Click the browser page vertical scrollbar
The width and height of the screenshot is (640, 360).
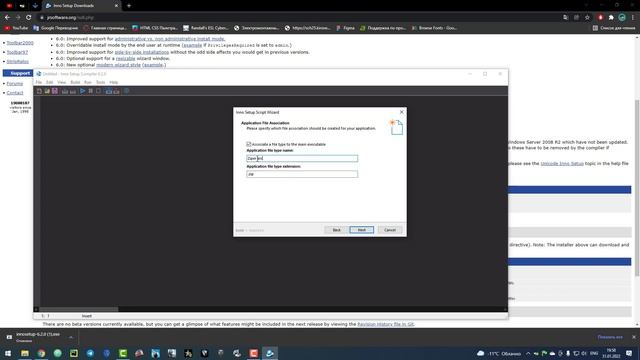click(637, 188)
